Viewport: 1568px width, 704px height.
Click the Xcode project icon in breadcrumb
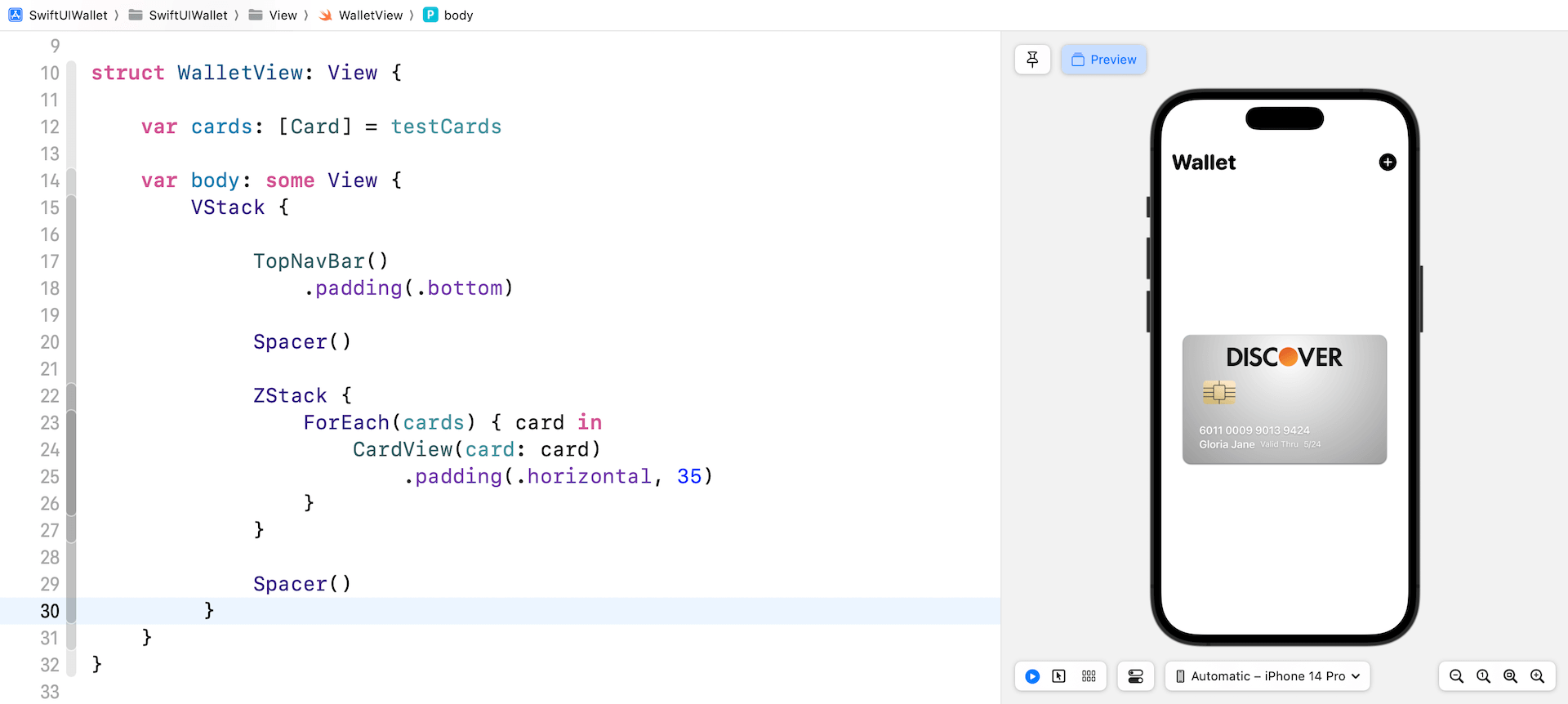pos(16,15)
